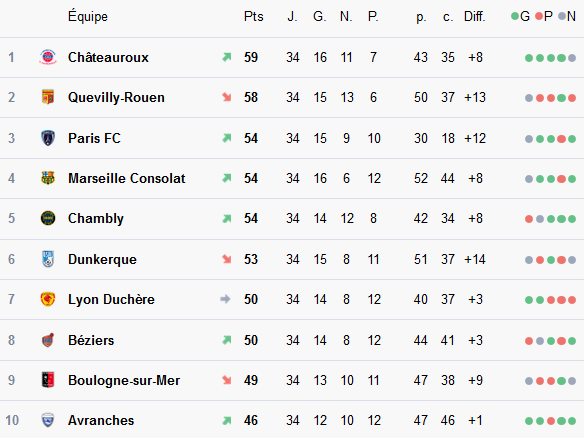Screen dimensions: 584x438
Task: Sort by the Diff. column header
Action: pyautogui.click(x=474, y=16)
